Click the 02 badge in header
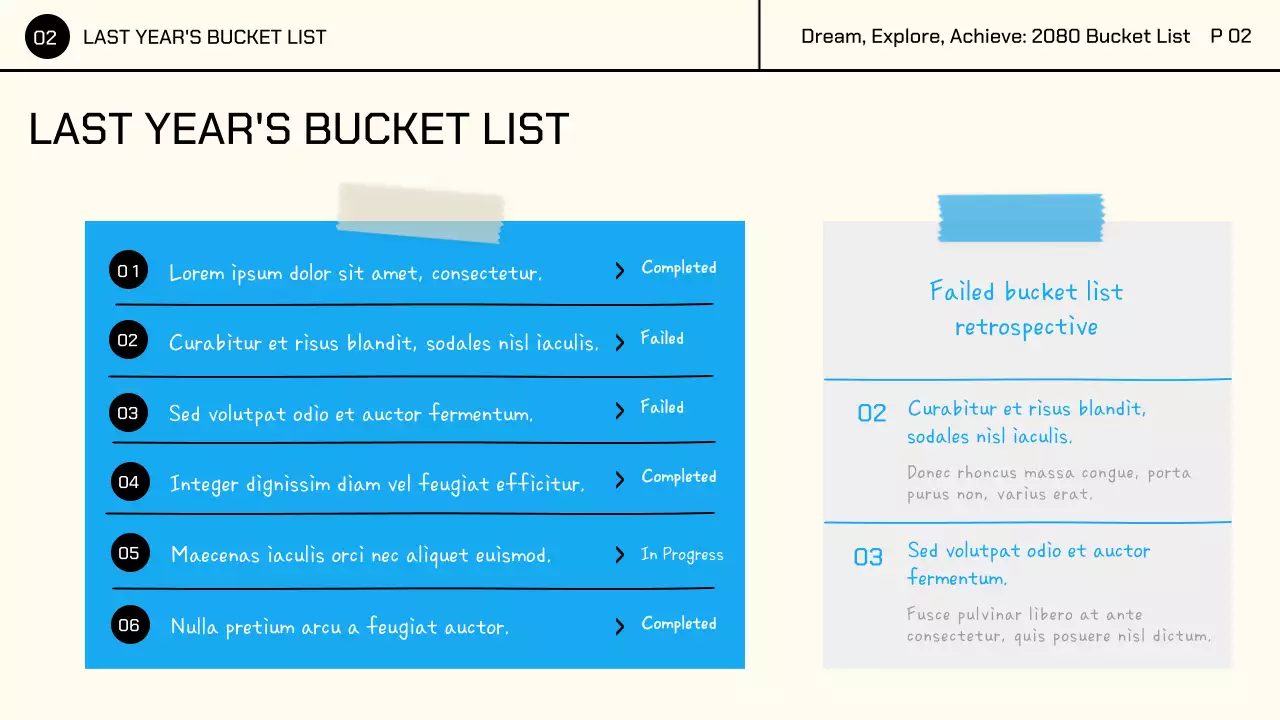Screen dimensions: 1280x720 tap(46, 37)
